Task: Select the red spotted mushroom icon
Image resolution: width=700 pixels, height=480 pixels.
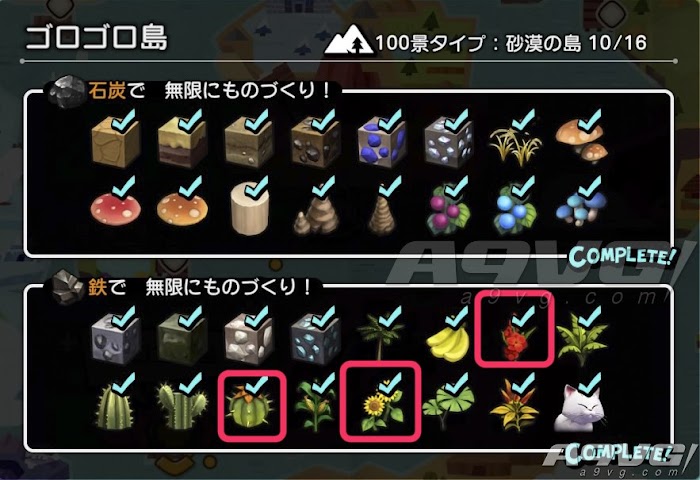Action: 116,209
